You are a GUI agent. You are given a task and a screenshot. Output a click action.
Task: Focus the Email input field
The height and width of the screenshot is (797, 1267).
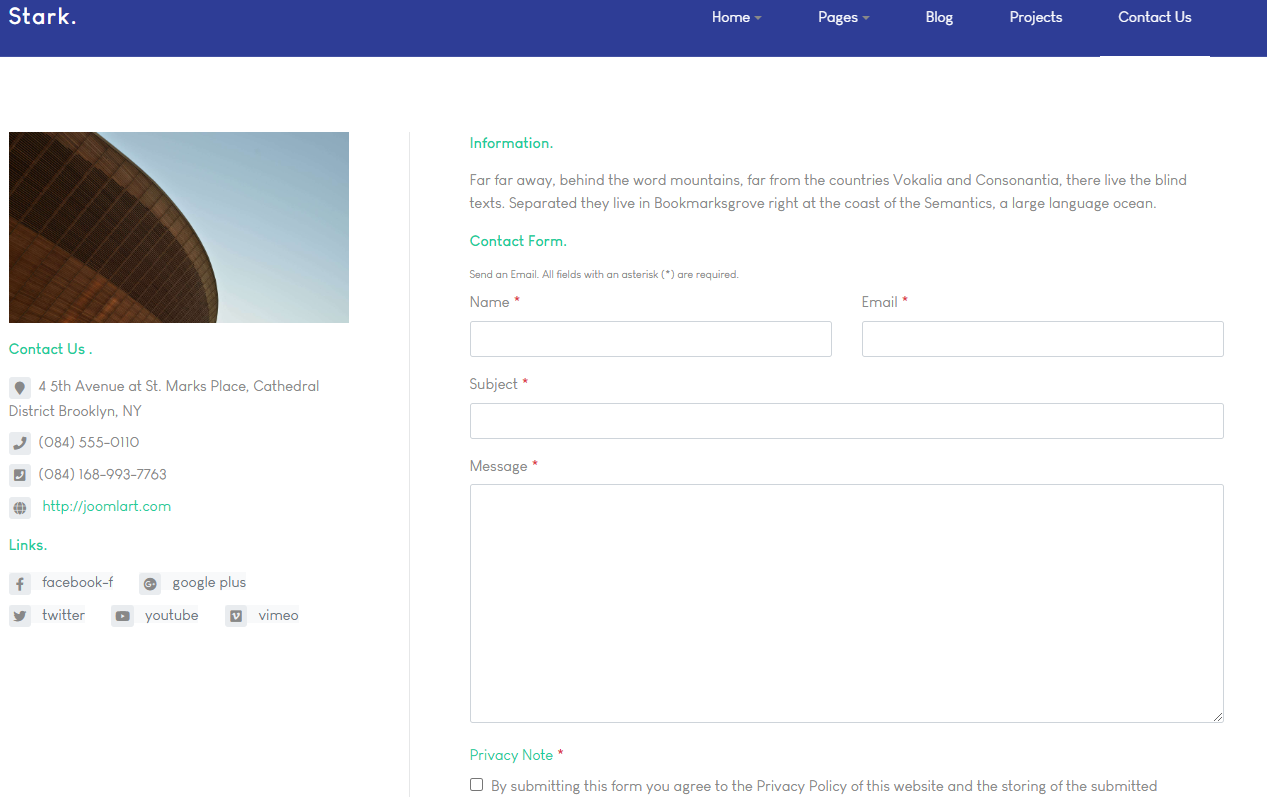(1043, 339)
